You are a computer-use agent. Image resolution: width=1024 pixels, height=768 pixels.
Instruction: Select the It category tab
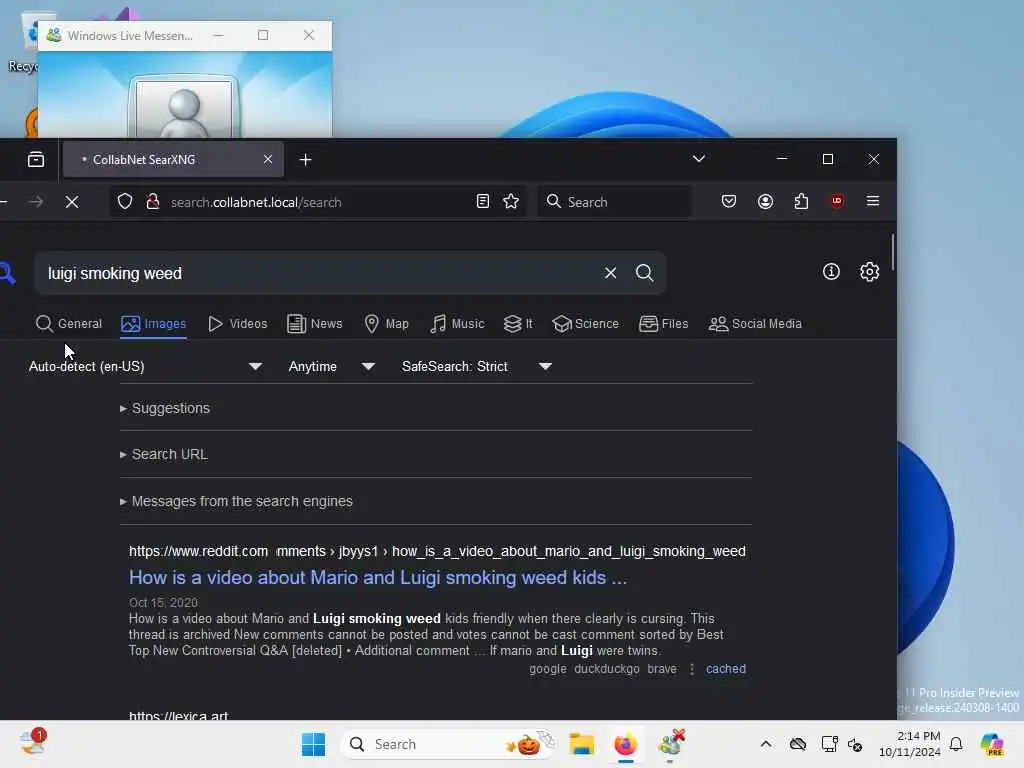click(x=518, y=323)
